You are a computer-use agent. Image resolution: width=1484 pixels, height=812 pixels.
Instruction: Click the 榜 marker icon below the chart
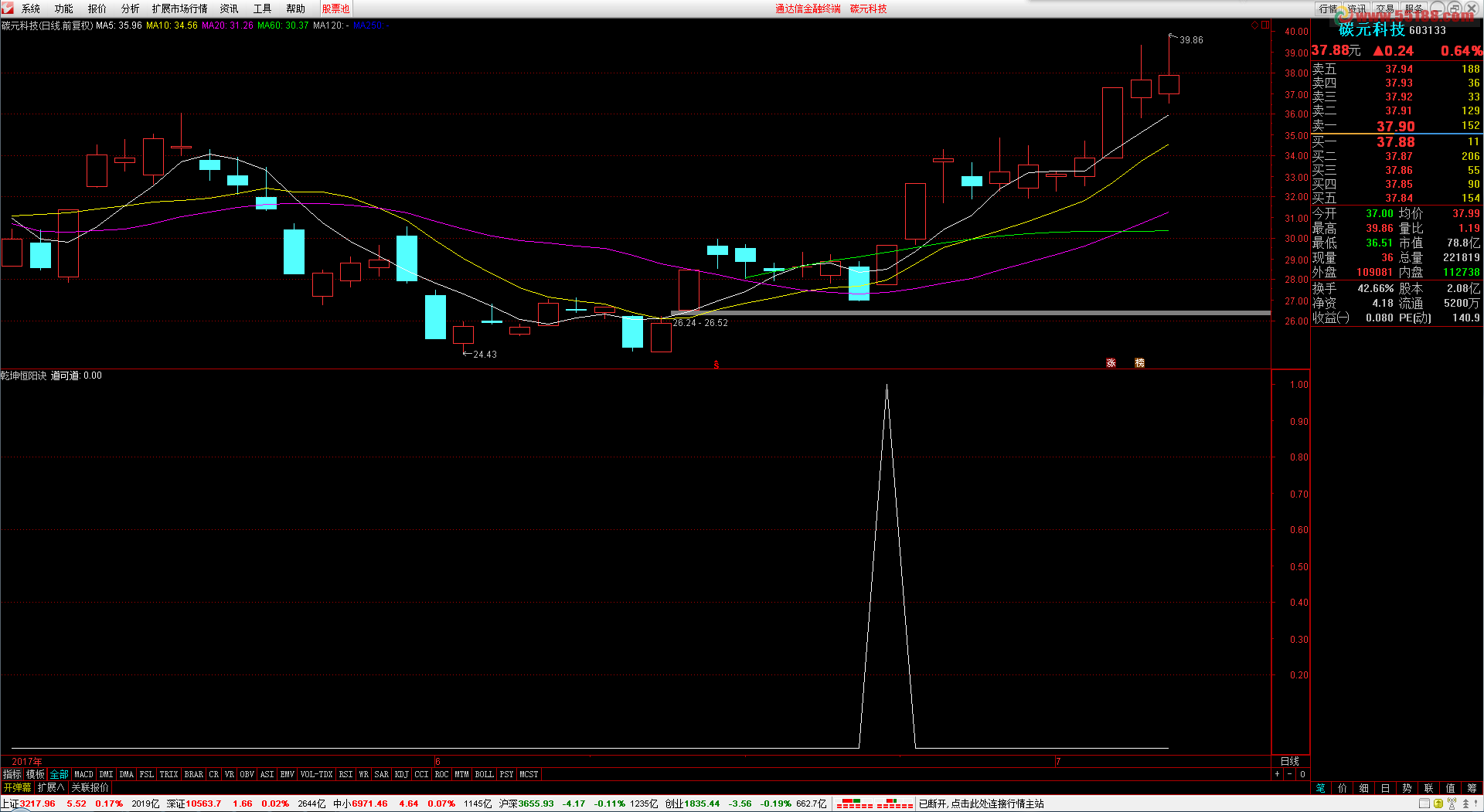[x=1139, y=363]
